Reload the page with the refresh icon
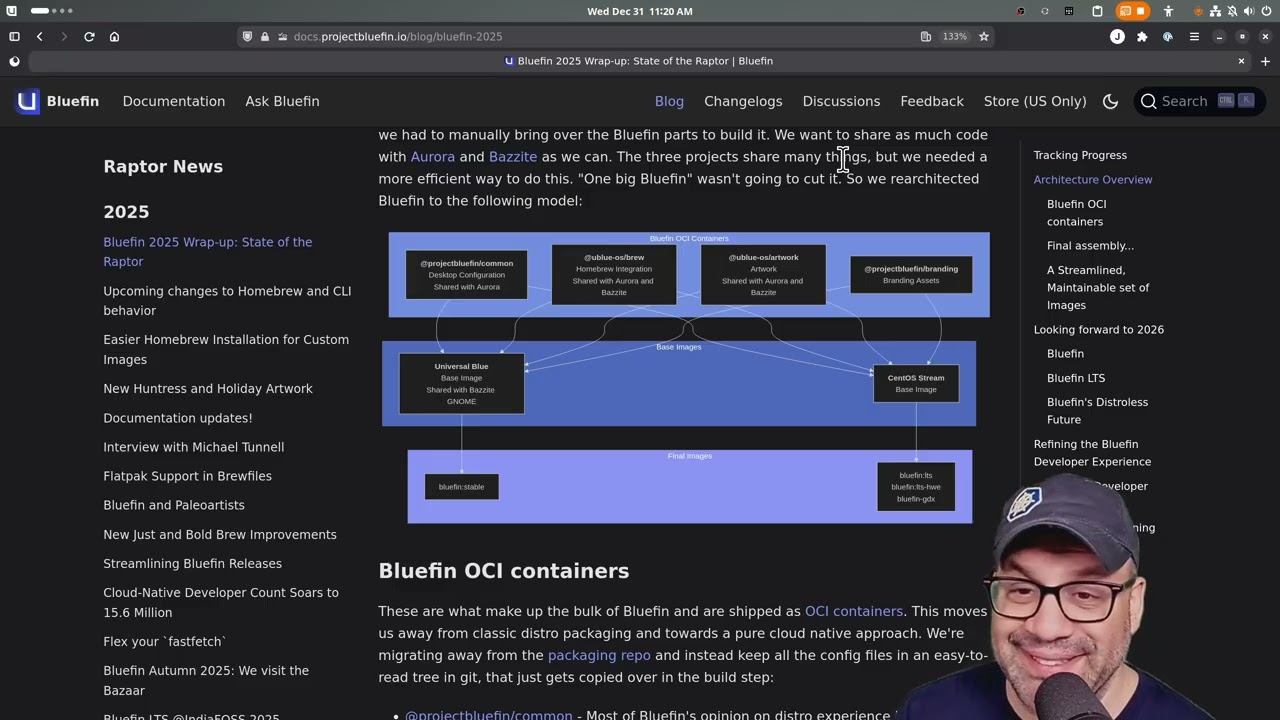This screenshot has width=1280, height=720. 89,37
